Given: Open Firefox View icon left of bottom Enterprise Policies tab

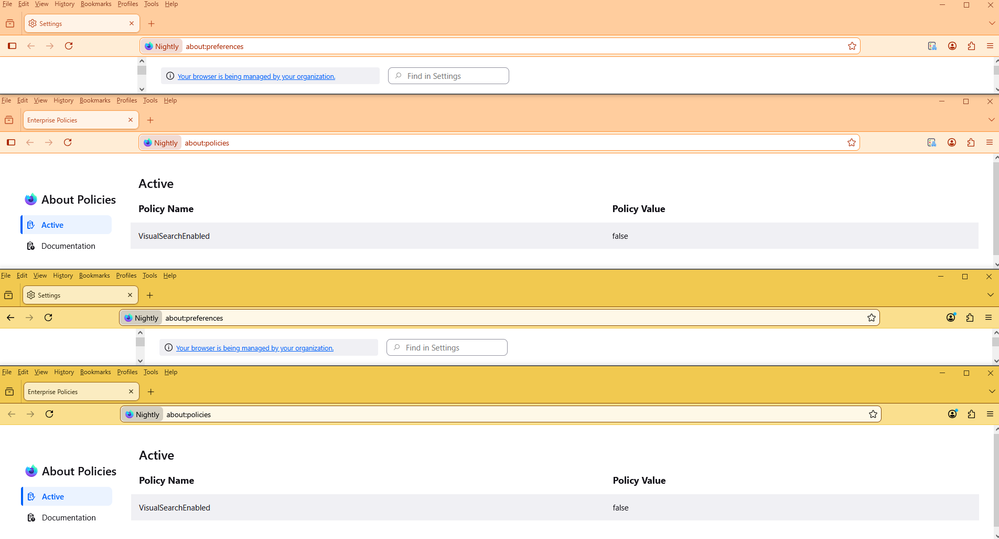Looking at the screenshot, I should [9, 392].
